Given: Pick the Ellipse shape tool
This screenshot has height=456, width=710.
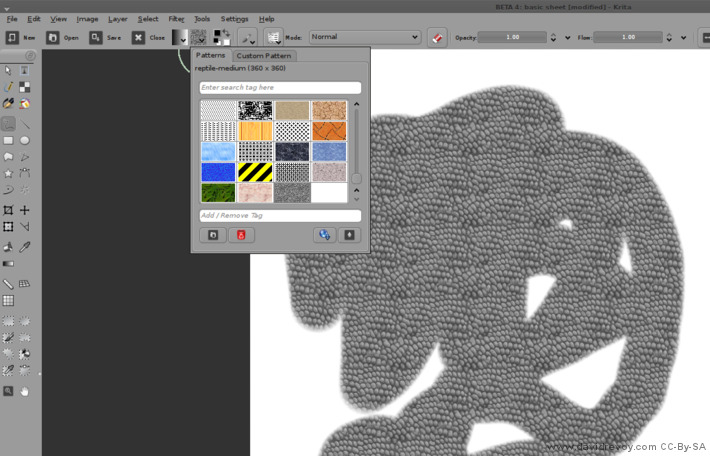Looking at the screenshot, I should point(25,141).
